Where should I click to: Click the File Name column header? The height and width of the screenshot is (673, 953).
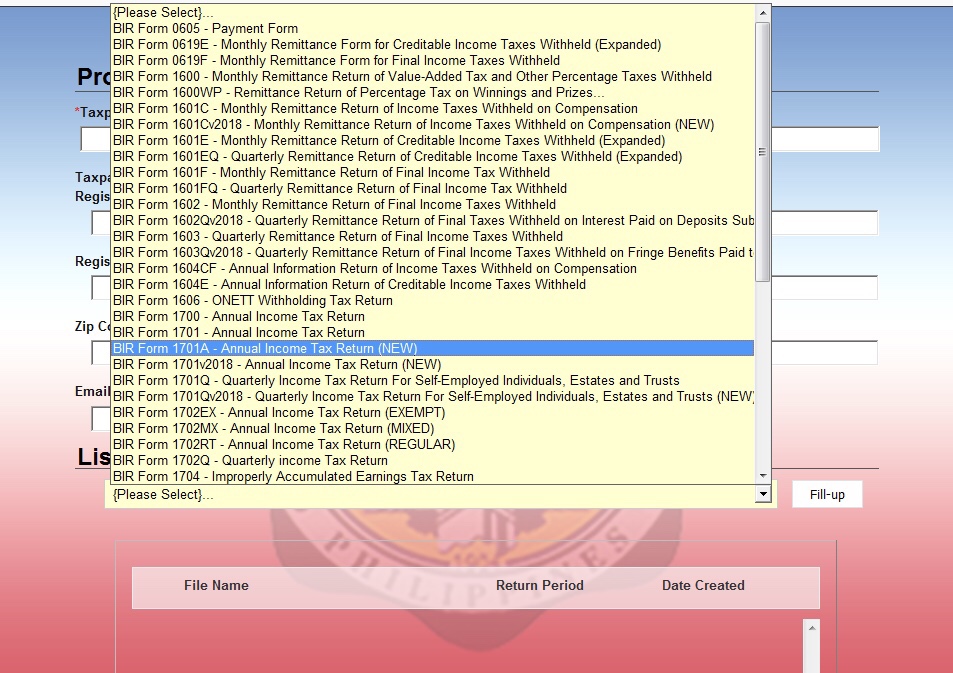click(x=216, y=586)
